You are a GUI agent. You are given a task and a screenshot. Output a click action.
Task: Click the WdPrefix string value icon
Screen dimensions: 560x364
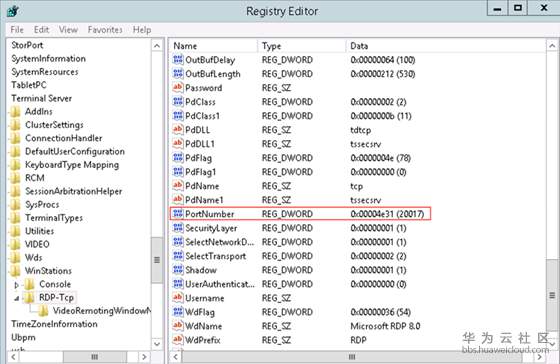coord(178,340)
